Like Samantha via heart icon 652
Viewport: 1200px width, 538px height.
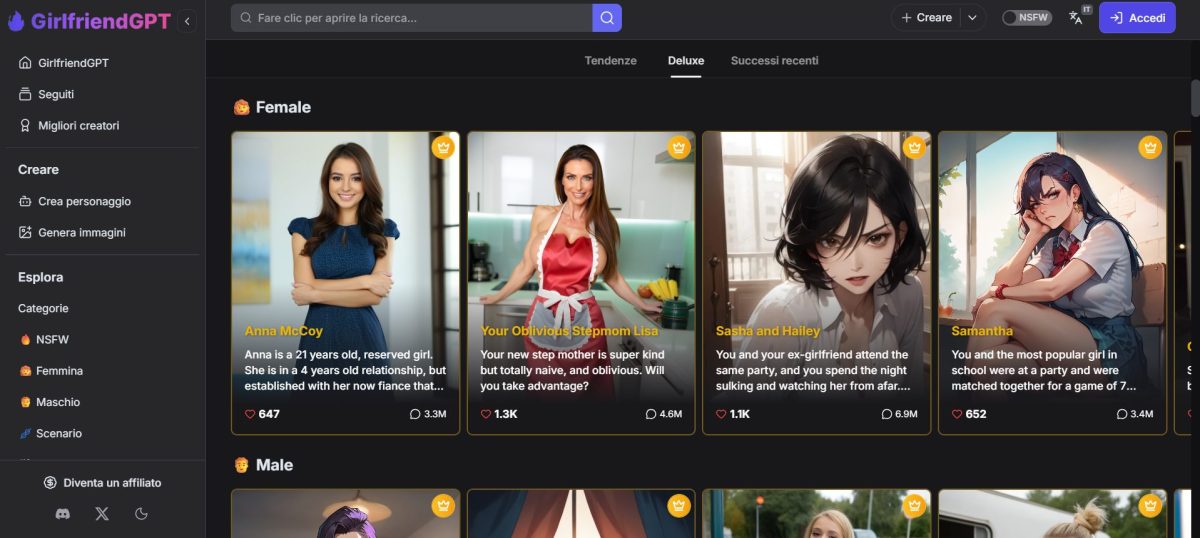(x=958, y=414)
